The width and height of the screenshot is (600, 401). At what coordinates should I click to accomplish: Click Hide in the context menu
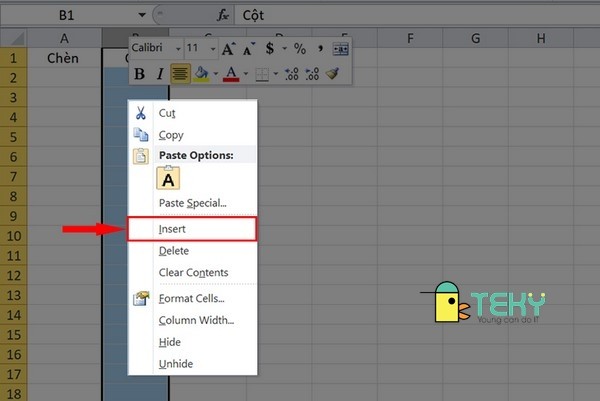[x=192, y=342]
